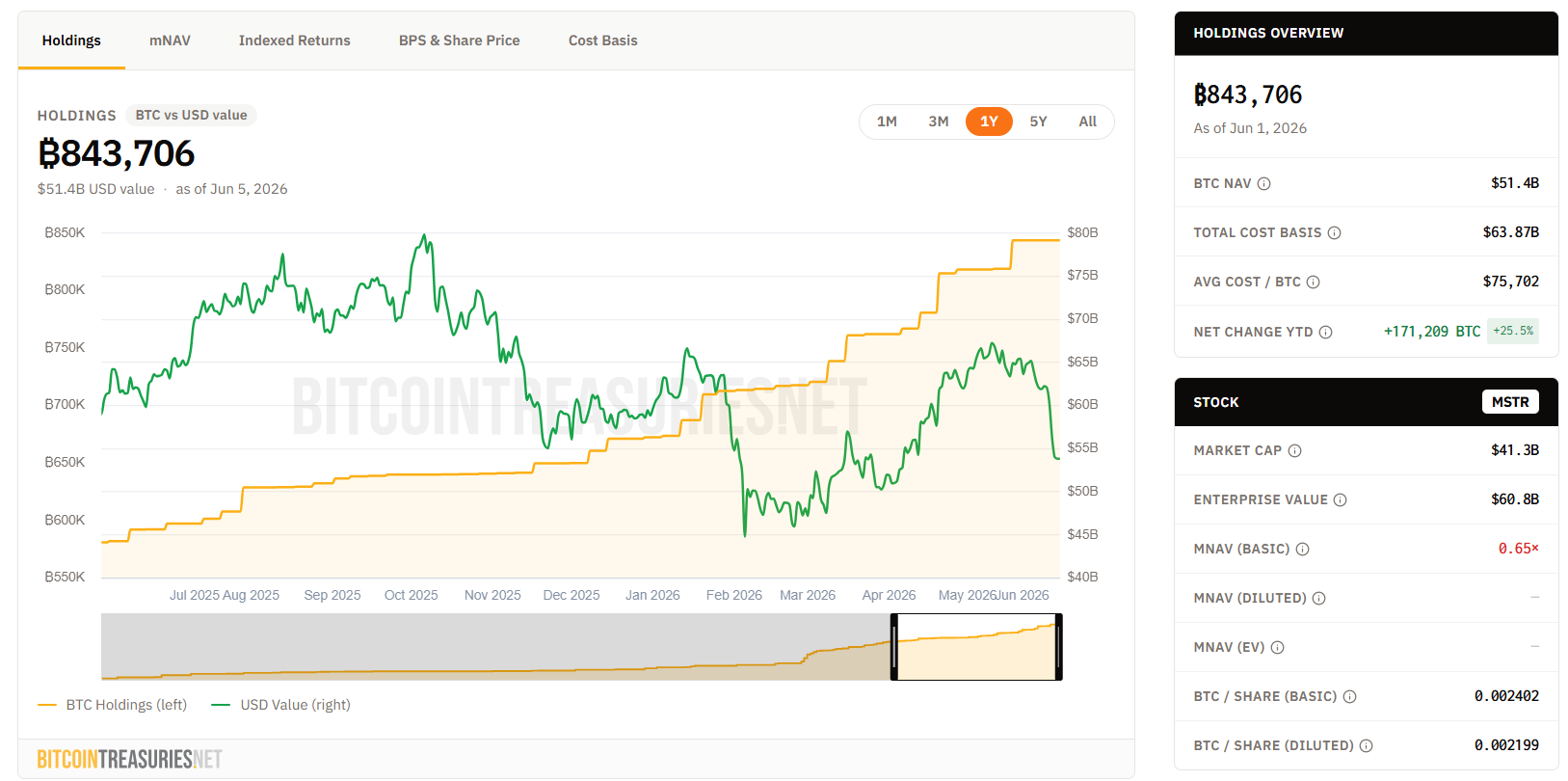Show Total Cost Basis info tooltip icon
Image resolution: width=1568 pixels, height=781 pixels.
[1335, 232]
